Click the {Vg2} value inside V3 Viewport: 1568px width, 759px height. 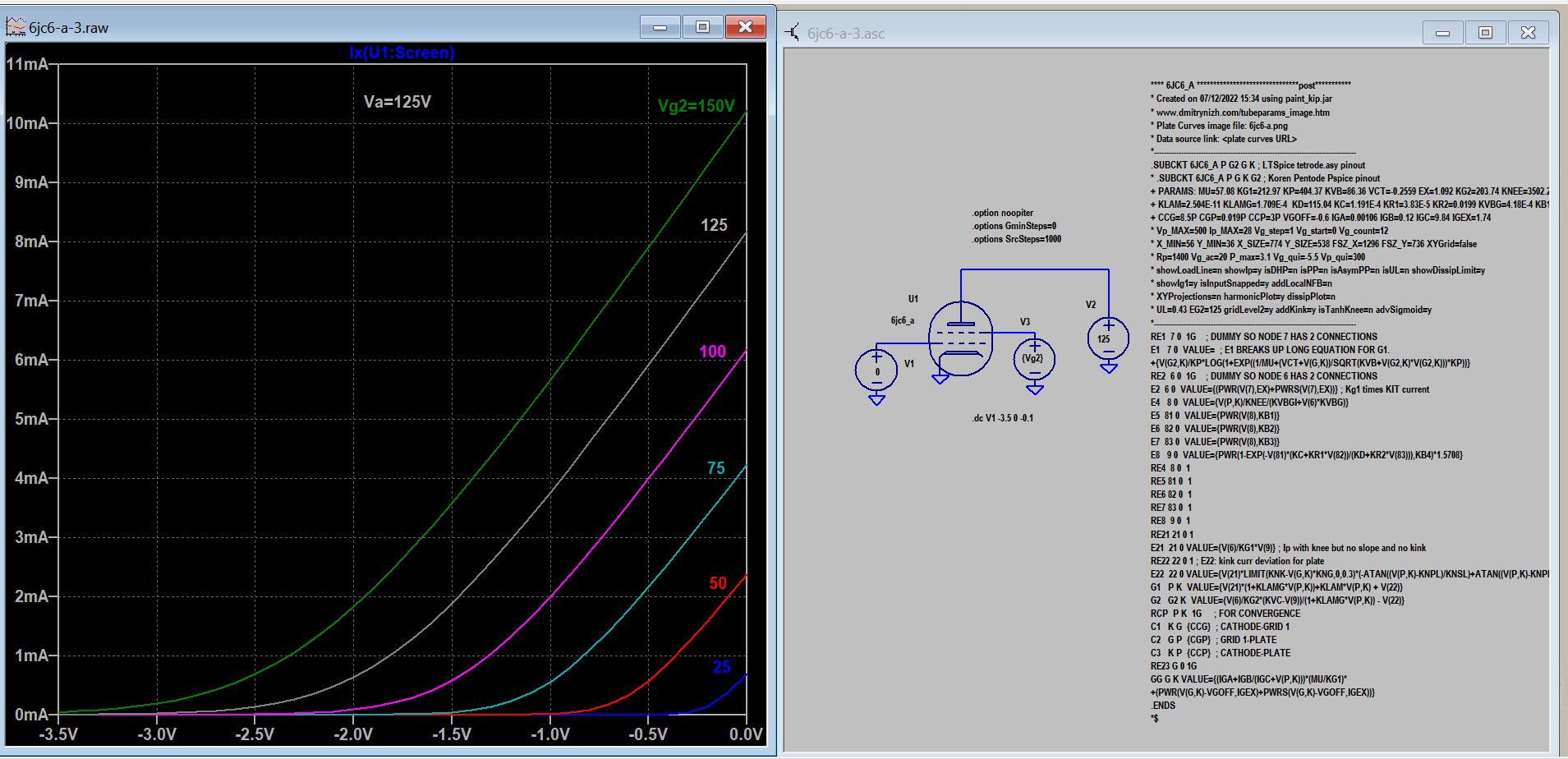click(1032, 358)
